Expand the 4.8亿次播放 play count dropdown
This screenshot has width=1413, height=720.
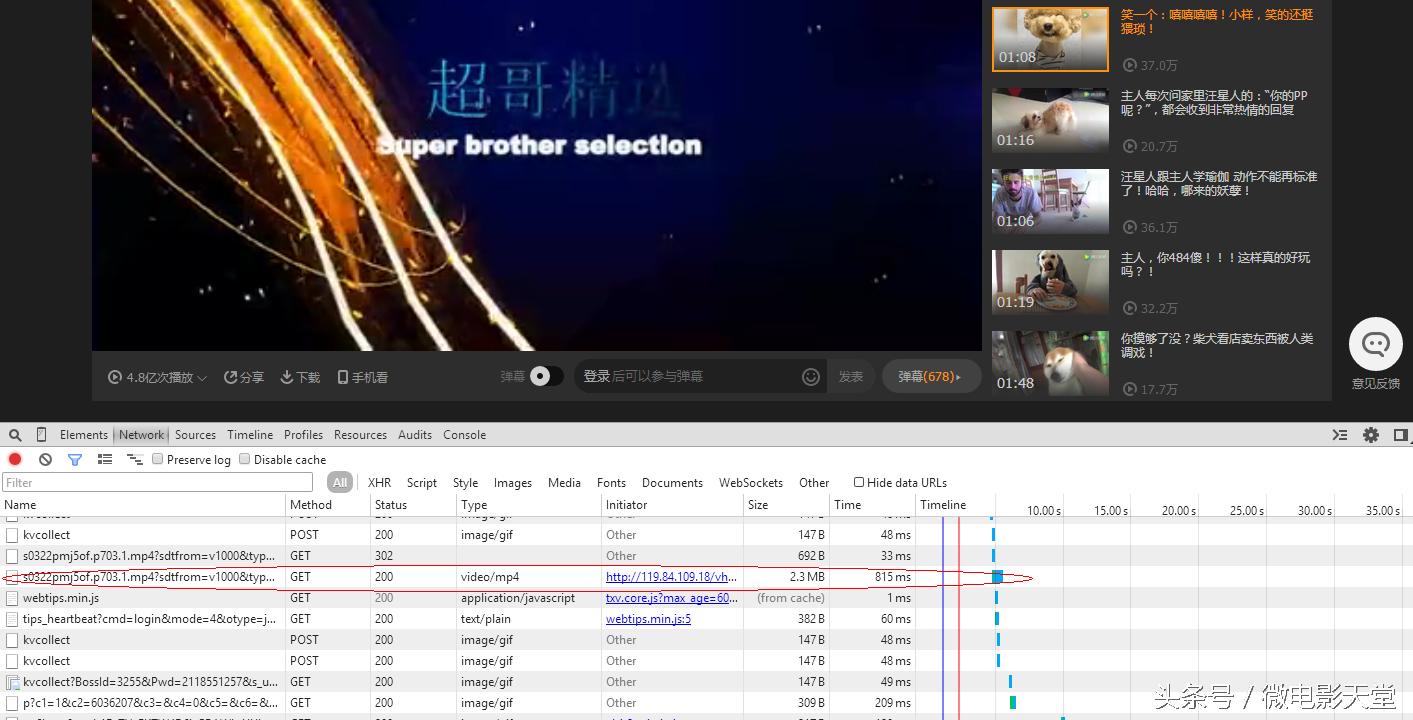pos(158,377)
